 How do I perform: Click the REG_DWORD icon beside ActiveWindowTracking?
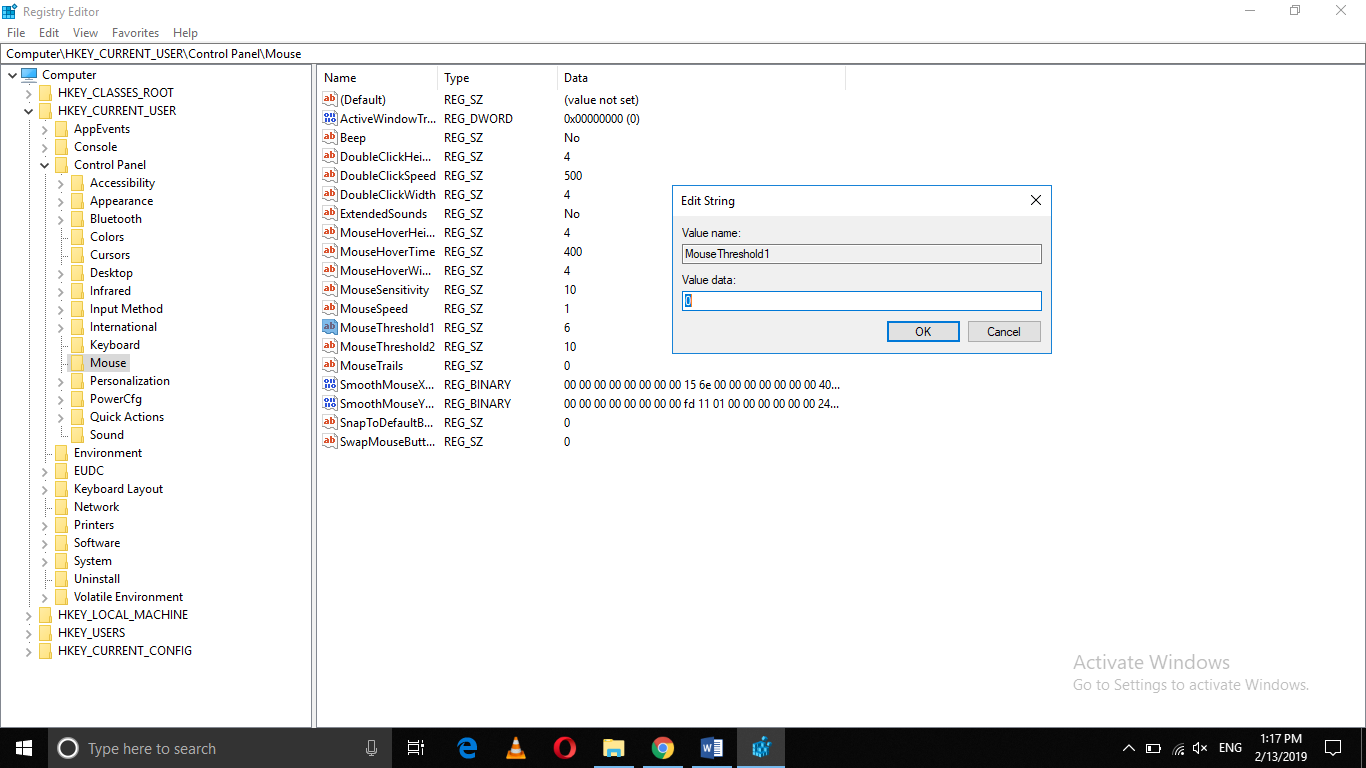(329, 118)
